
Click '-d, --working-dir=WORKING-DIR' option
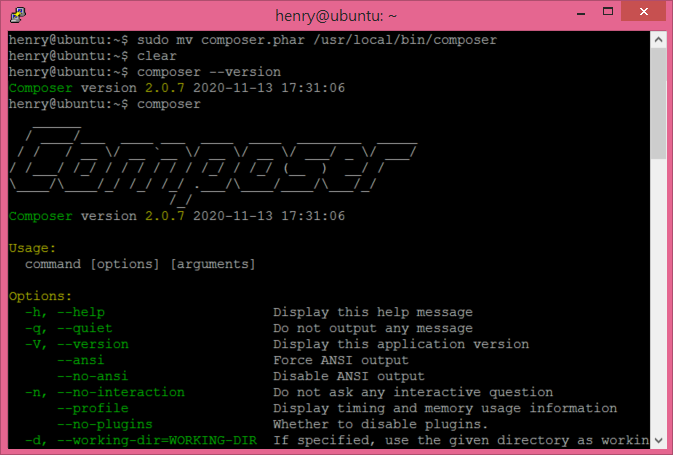click(x=141, y=440)
